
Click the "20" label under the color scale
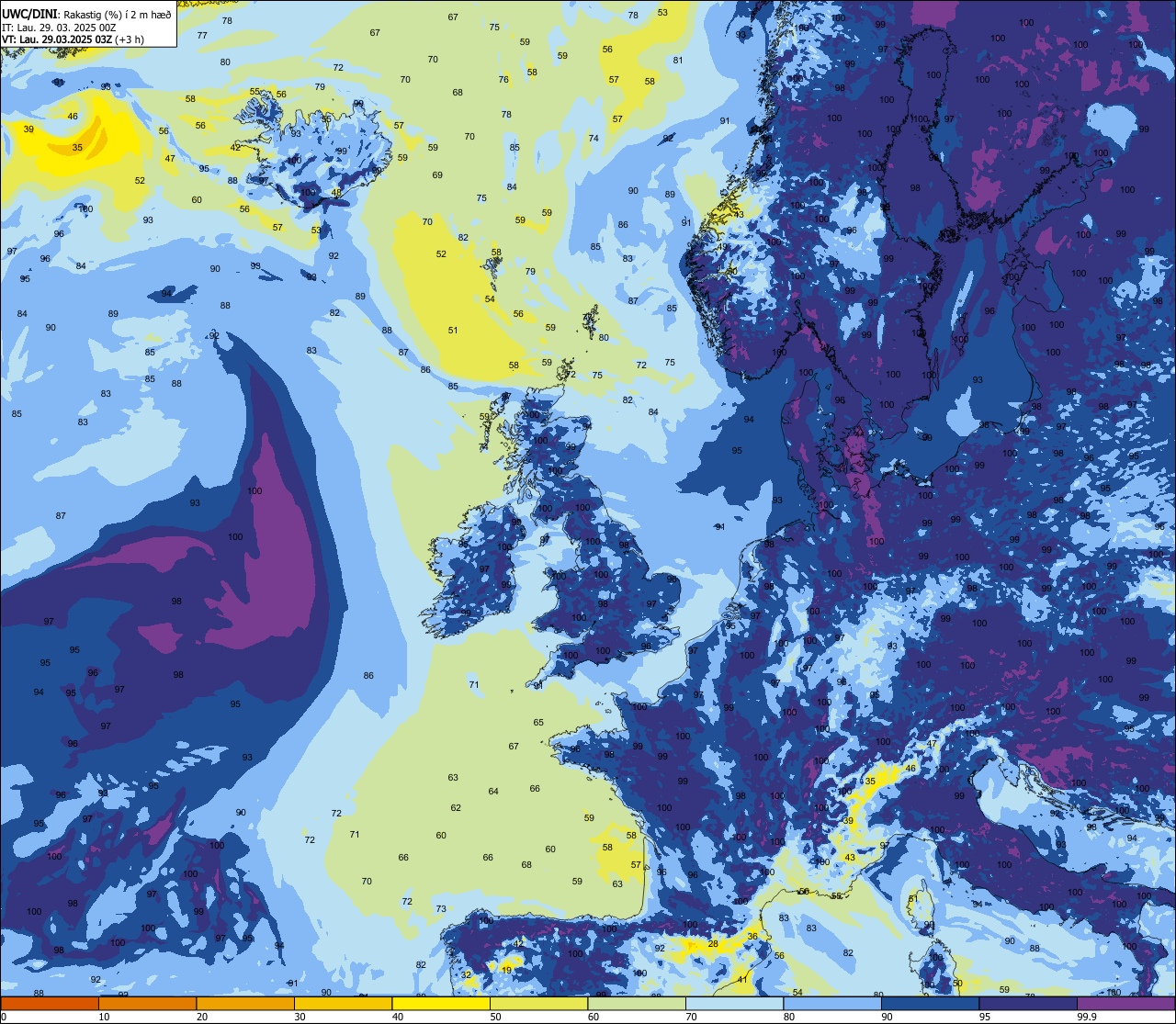(202, 1017)
